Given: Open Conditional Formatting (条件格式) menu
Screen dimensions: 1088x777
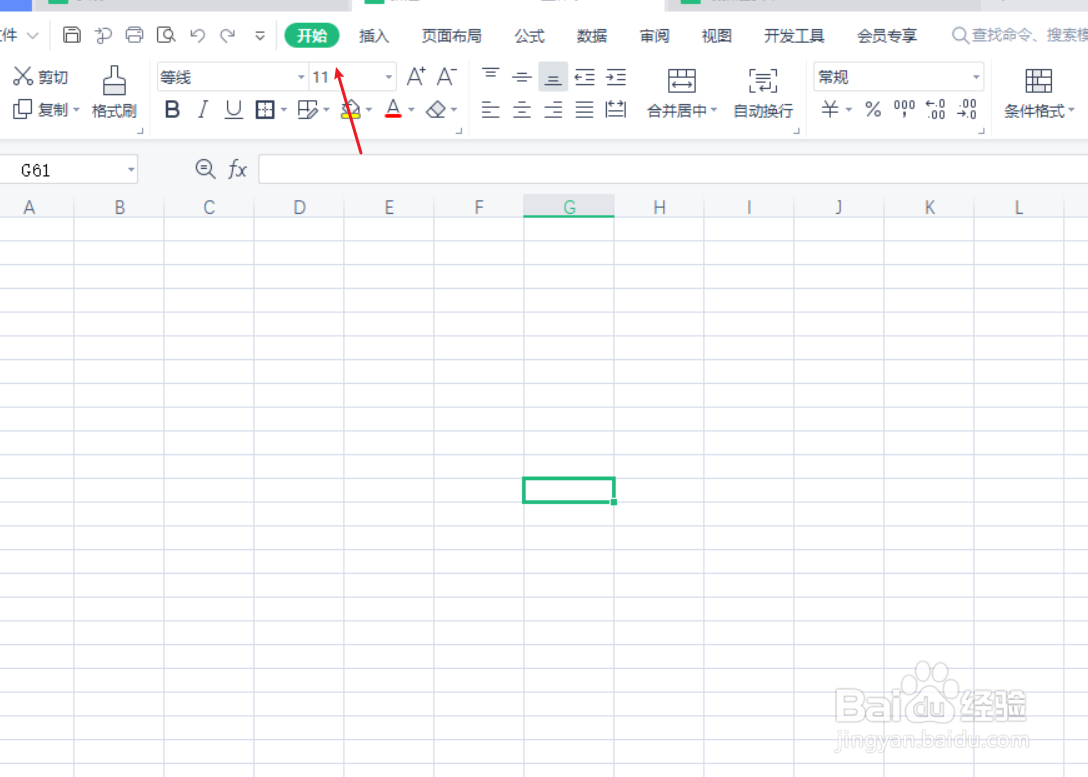Looking at the screenshot, I should coord(1039,92).
